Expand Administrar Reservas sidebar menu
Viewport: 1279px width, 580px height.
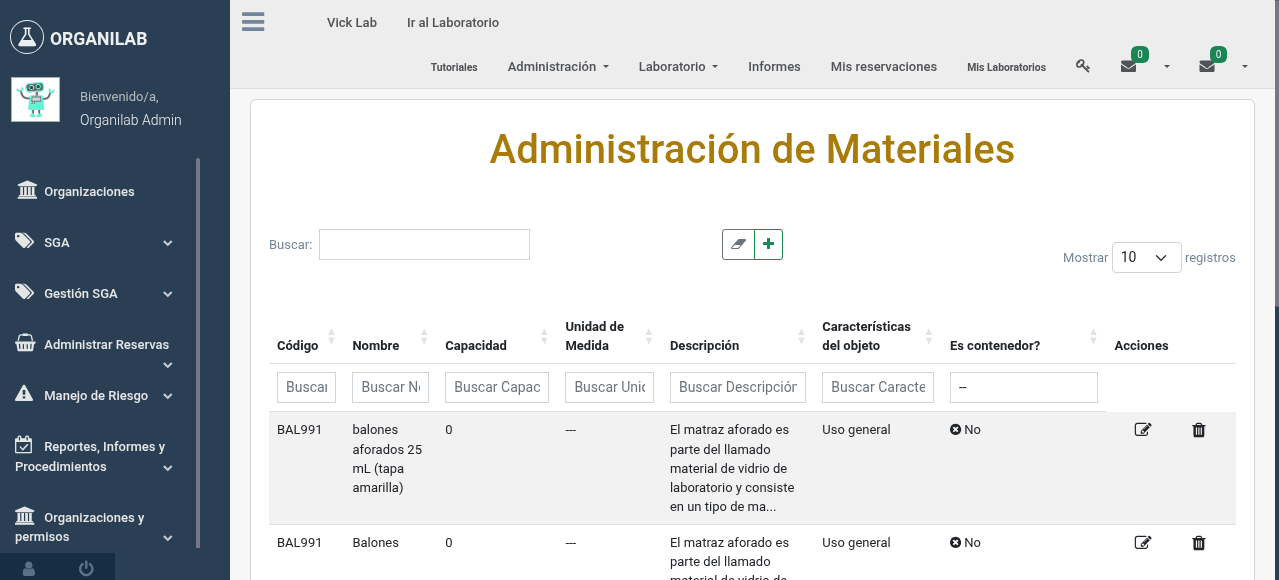pyautogui.click(x=95, y=352)
